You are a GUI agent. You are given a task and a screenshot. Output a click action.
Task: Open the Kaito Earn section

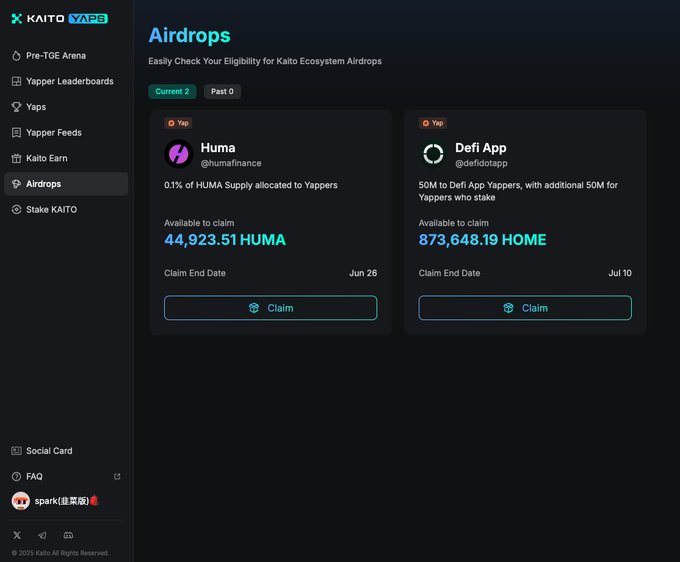(47, 158)
